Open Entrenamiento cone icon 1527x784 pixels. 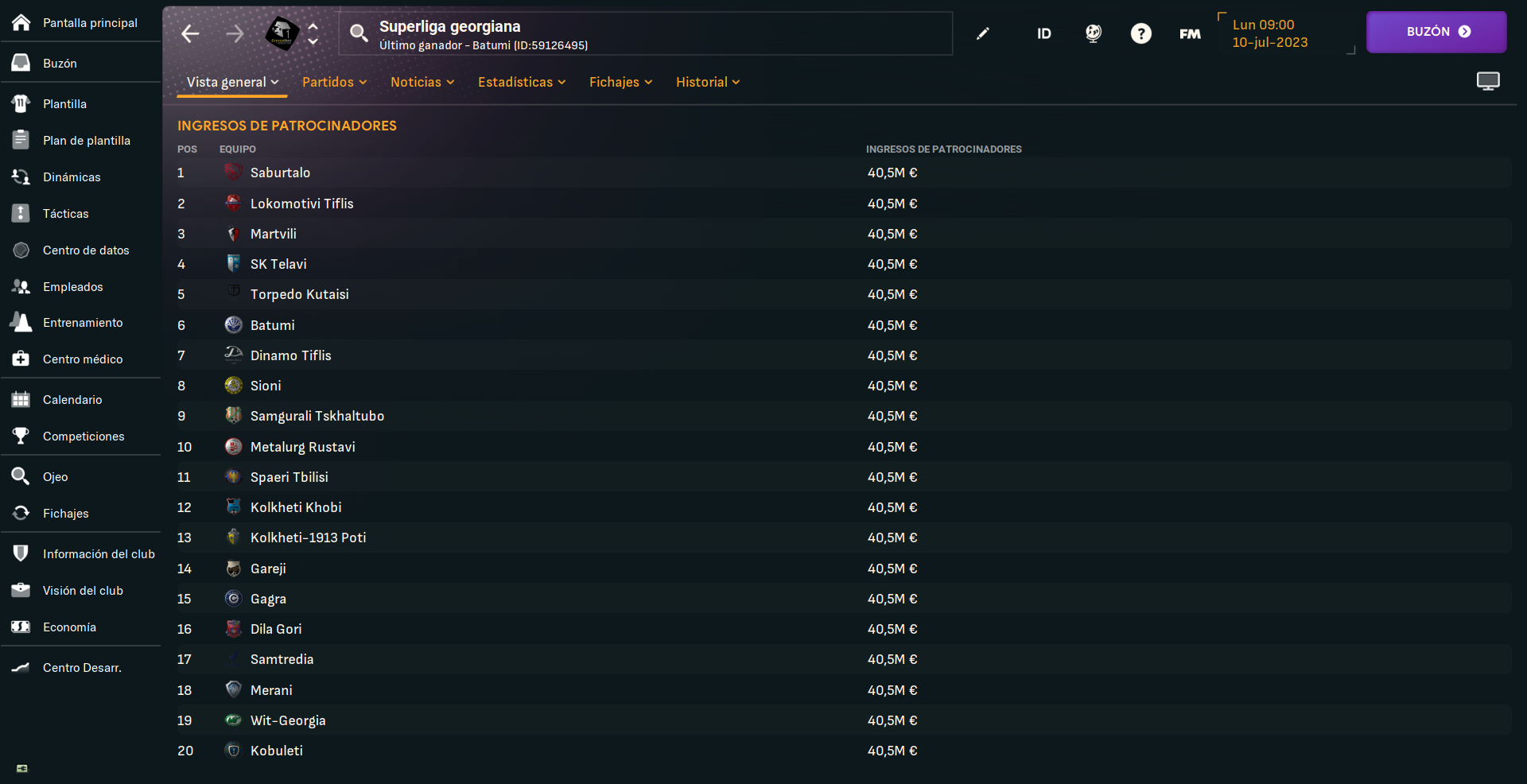21,322
